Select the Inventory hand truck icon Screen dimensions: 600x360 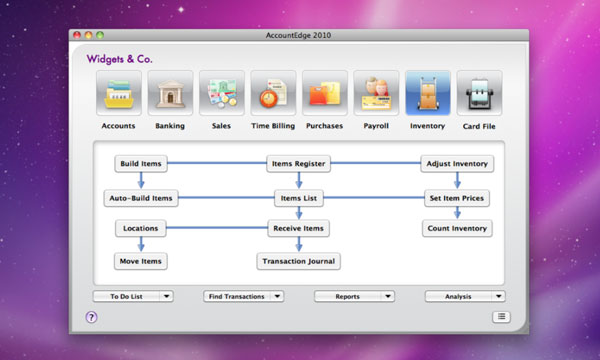428,93
